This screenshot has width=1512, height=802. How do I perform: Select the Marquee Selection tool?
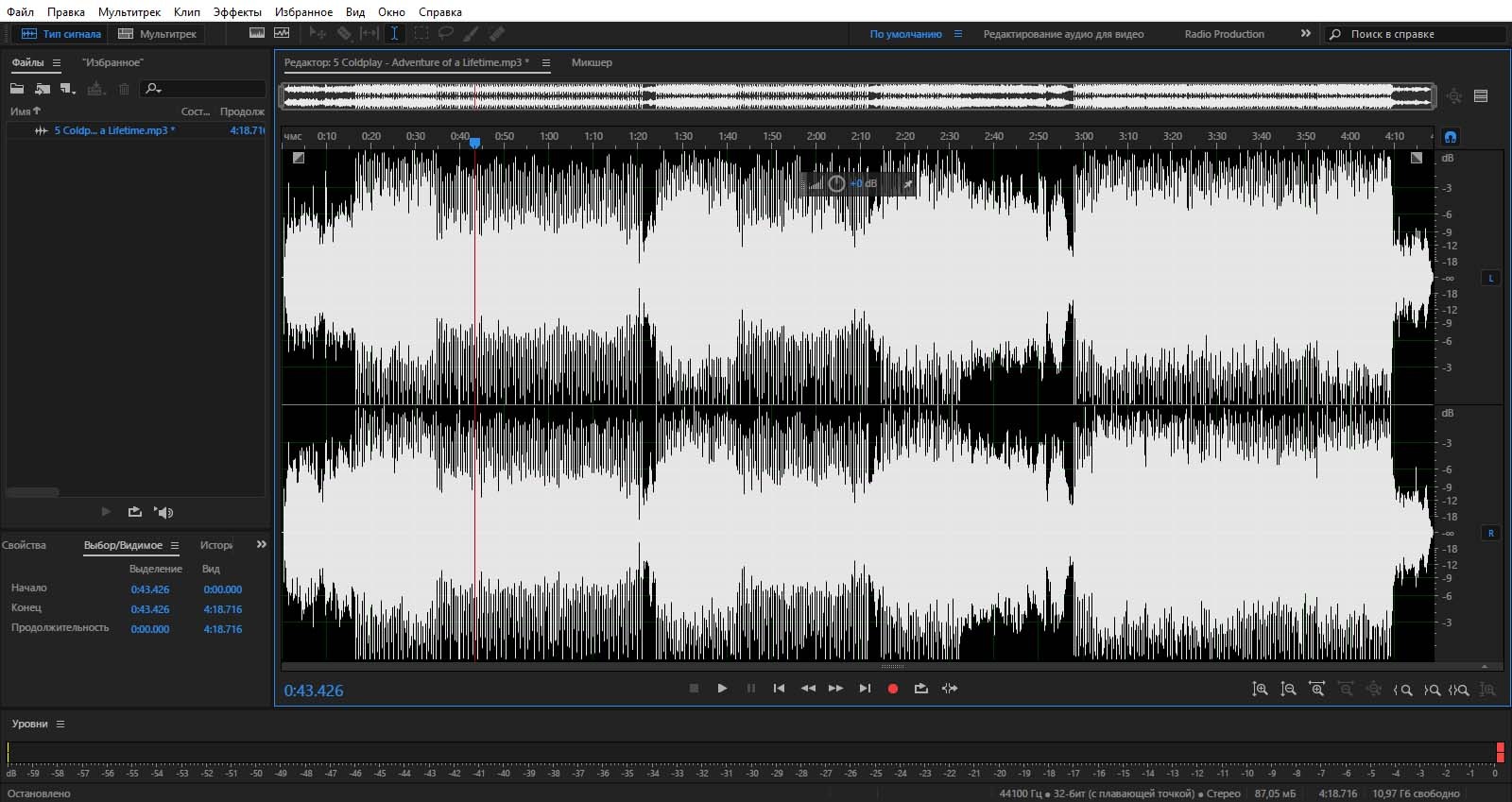click(x=421, y=33)
